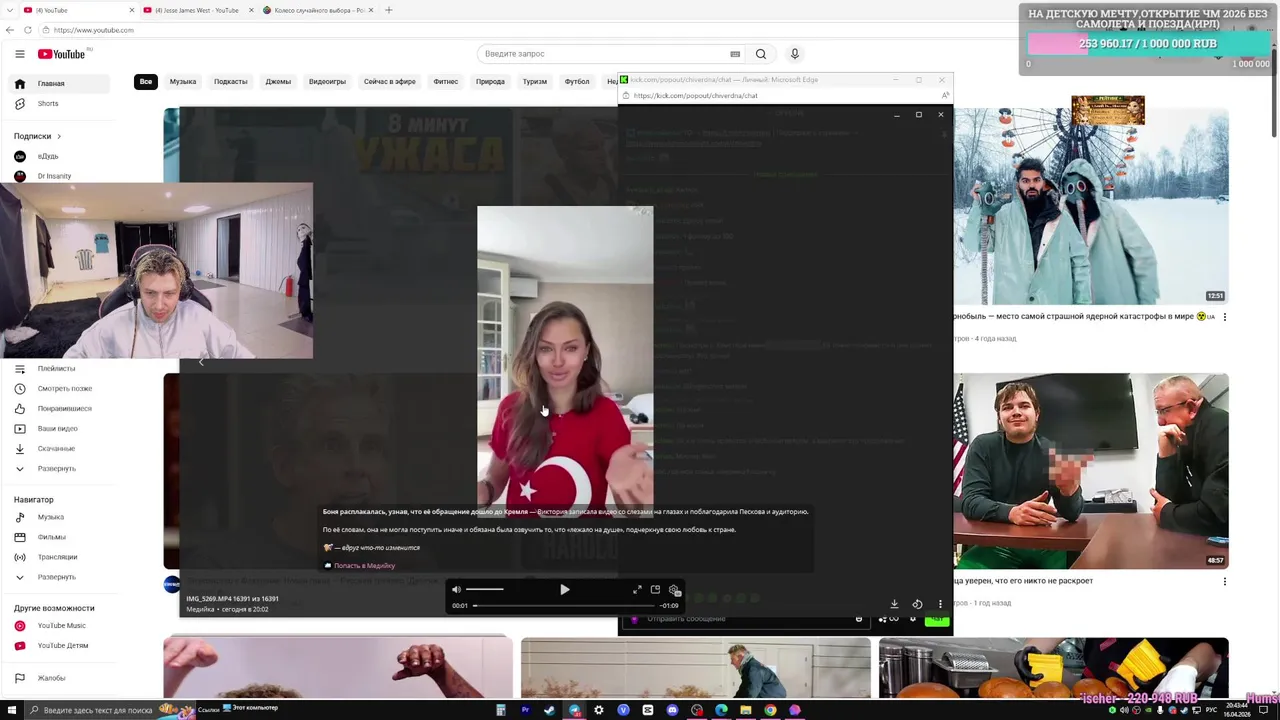This screenshot has height=720, width=1280.
Task: Select the Все filter chip
Action: pyautogui.click(x=146, y=82)
